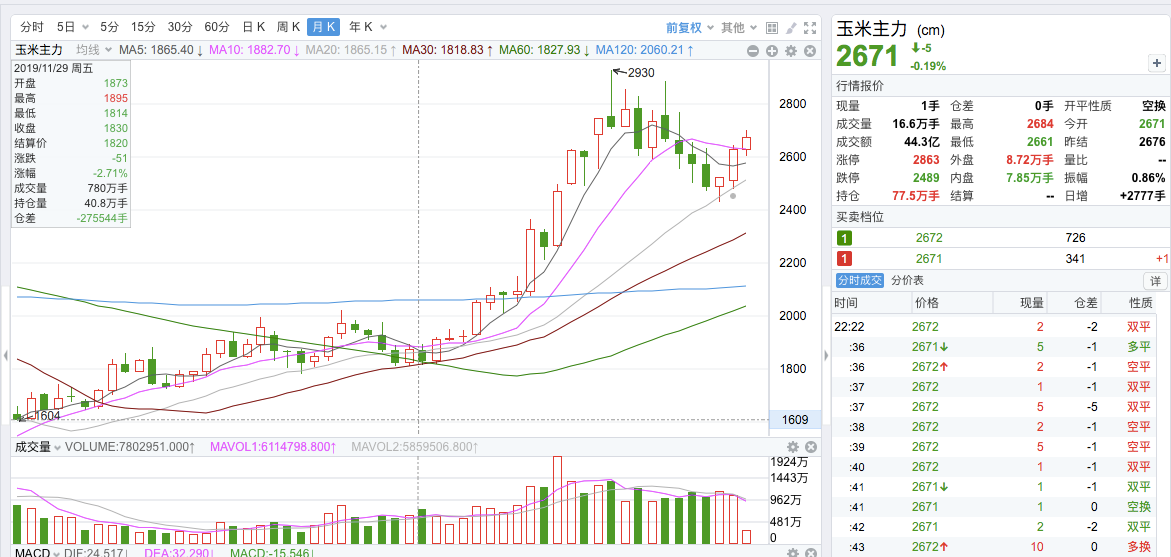
Task: Click the 仓差 column header
Action: coord(1087,303)
